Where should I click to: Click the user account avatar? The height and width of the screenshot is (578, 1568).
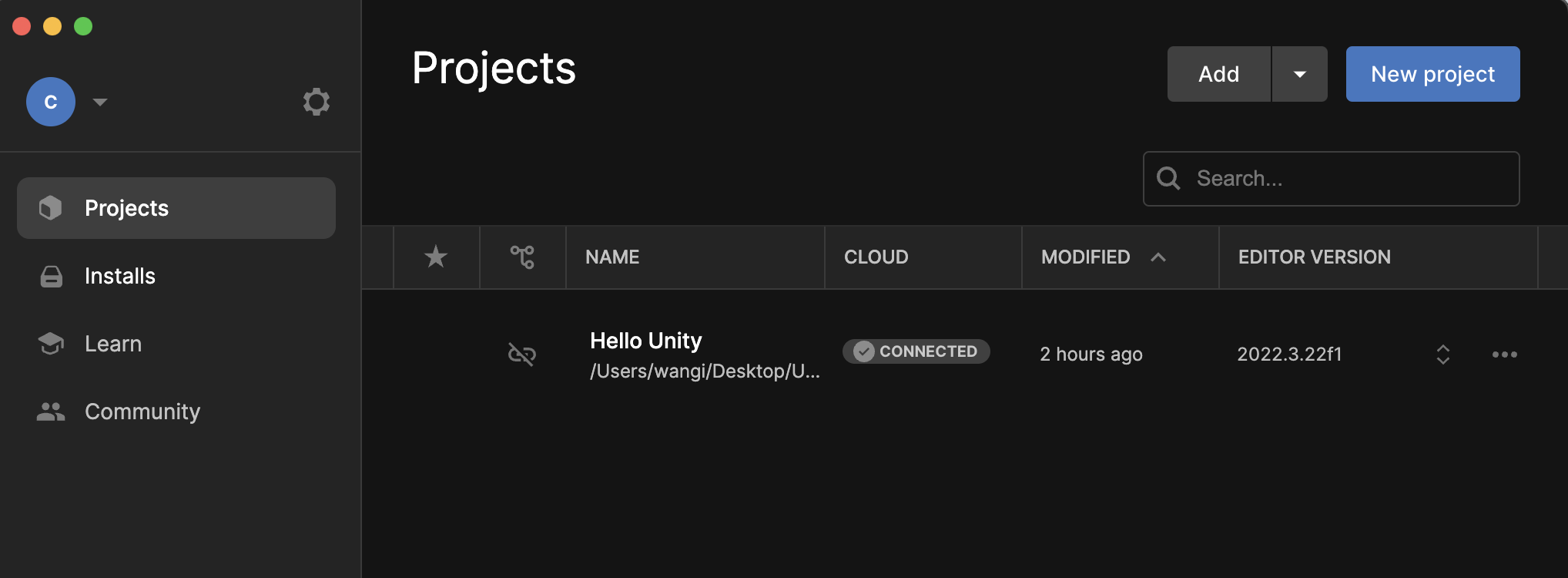point(51,102)
